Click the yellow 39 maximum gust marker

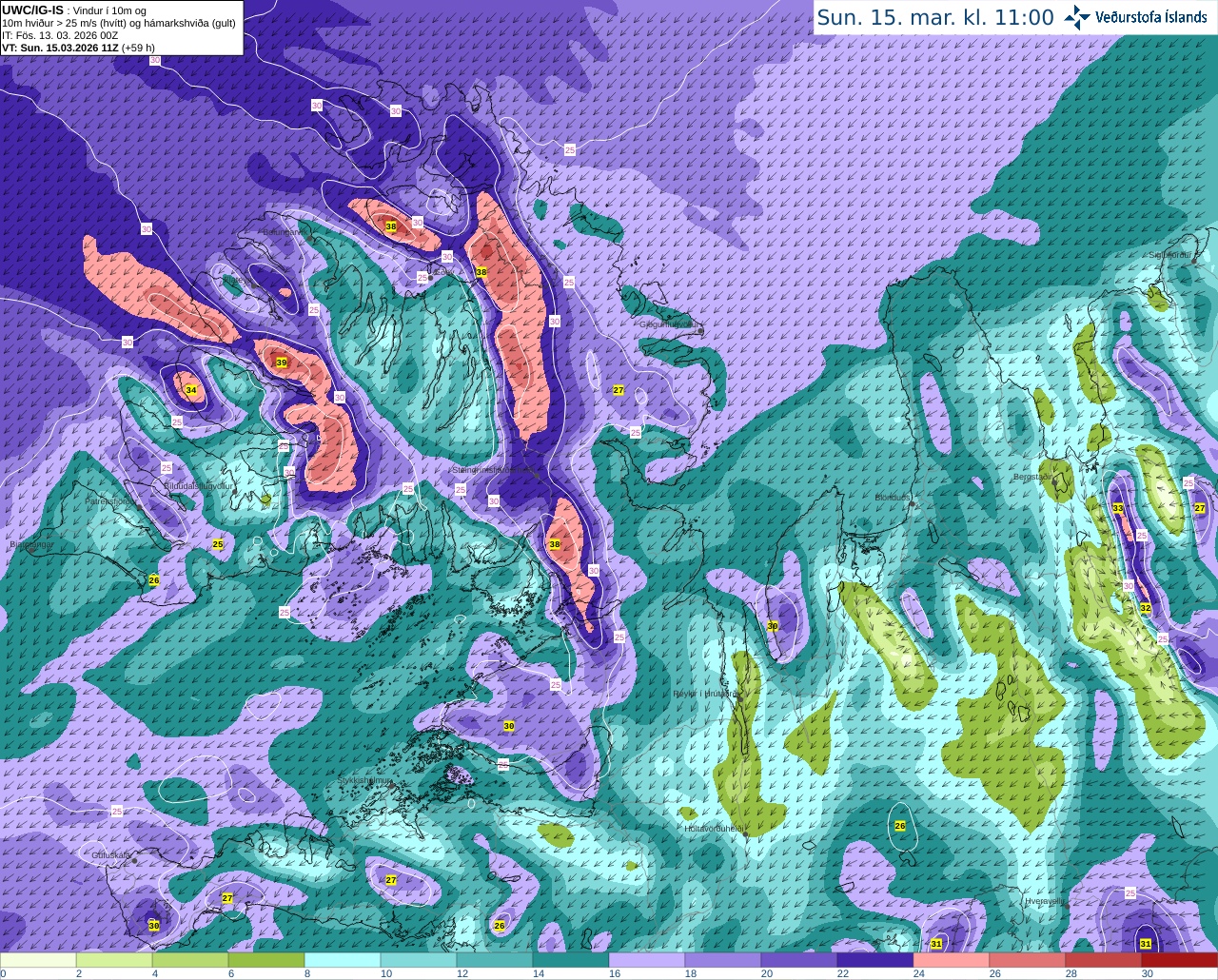coord(282,363)
